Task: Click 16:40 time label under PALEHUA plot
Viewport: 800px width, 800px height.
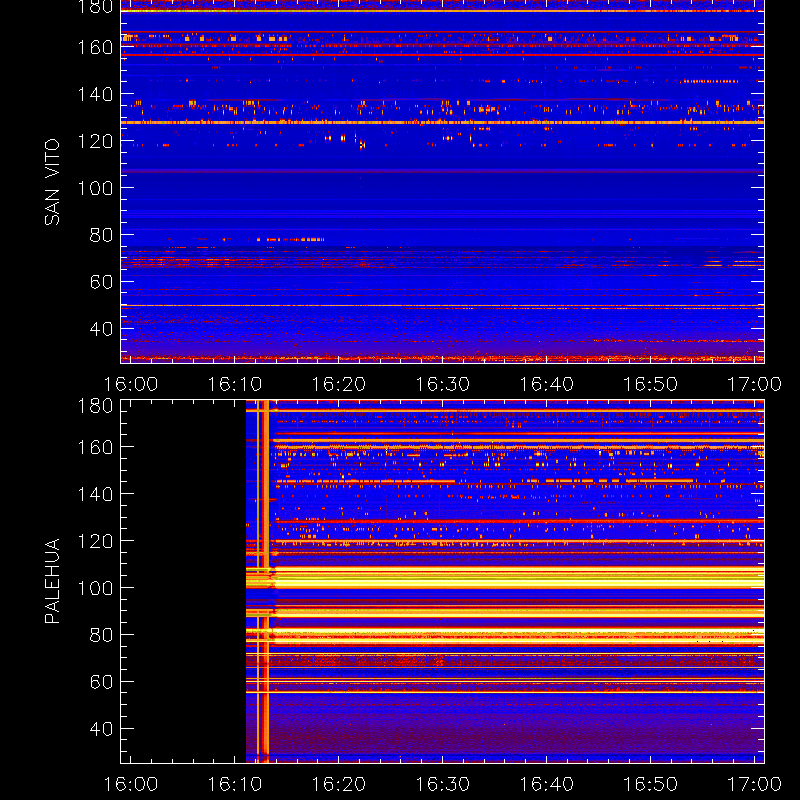Action: tap(546, 784)
